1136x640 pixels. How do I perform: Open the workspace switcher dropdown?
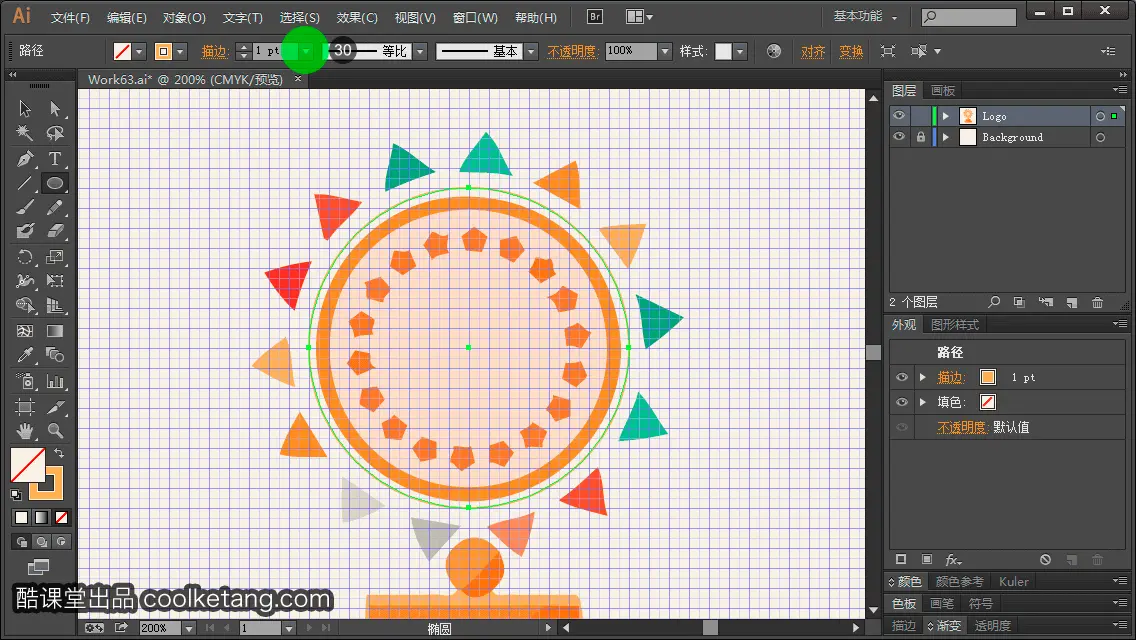tap(865, 16)
